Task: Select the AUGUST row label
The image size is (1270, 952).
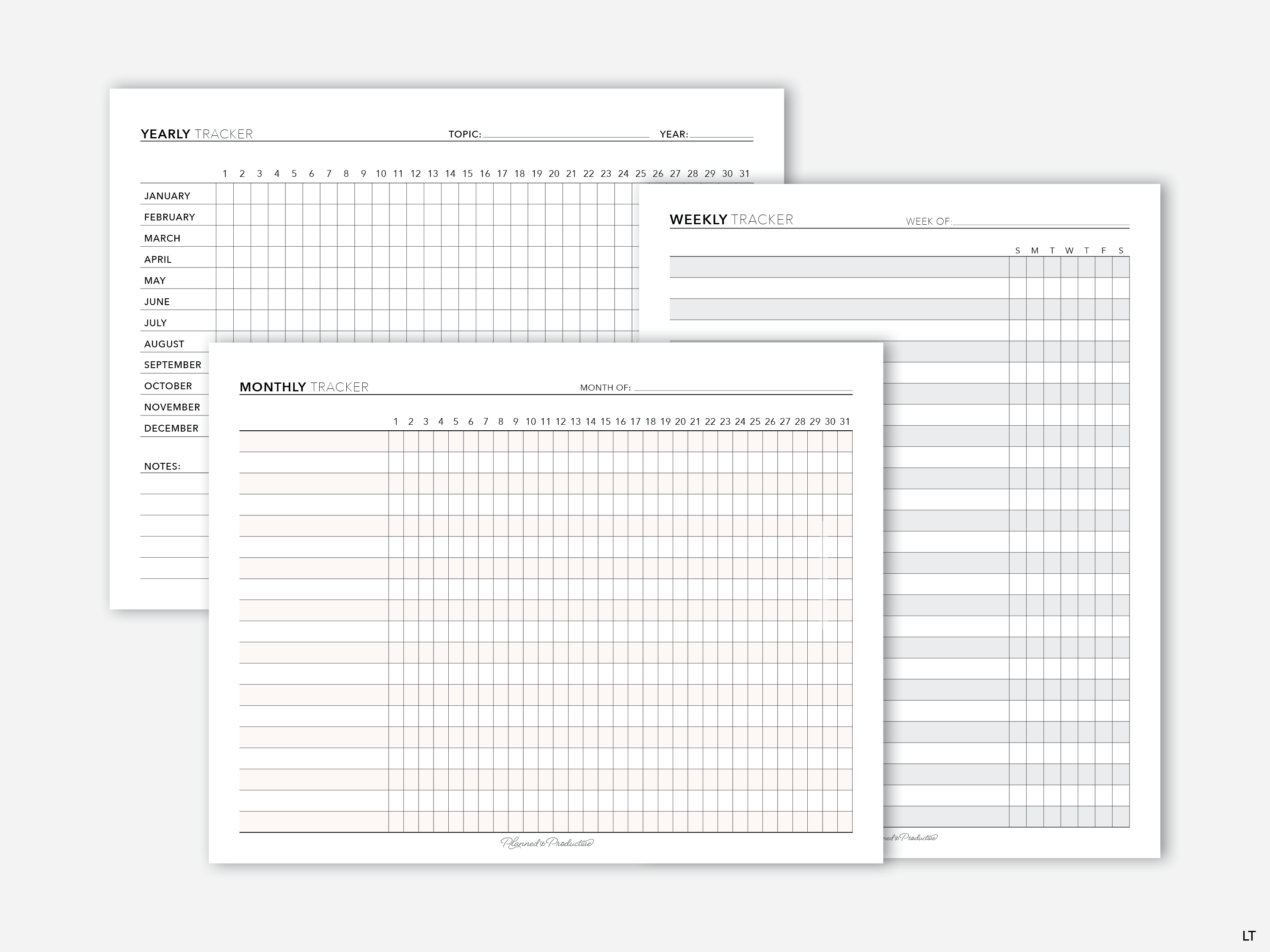Action: pos(164,344)
